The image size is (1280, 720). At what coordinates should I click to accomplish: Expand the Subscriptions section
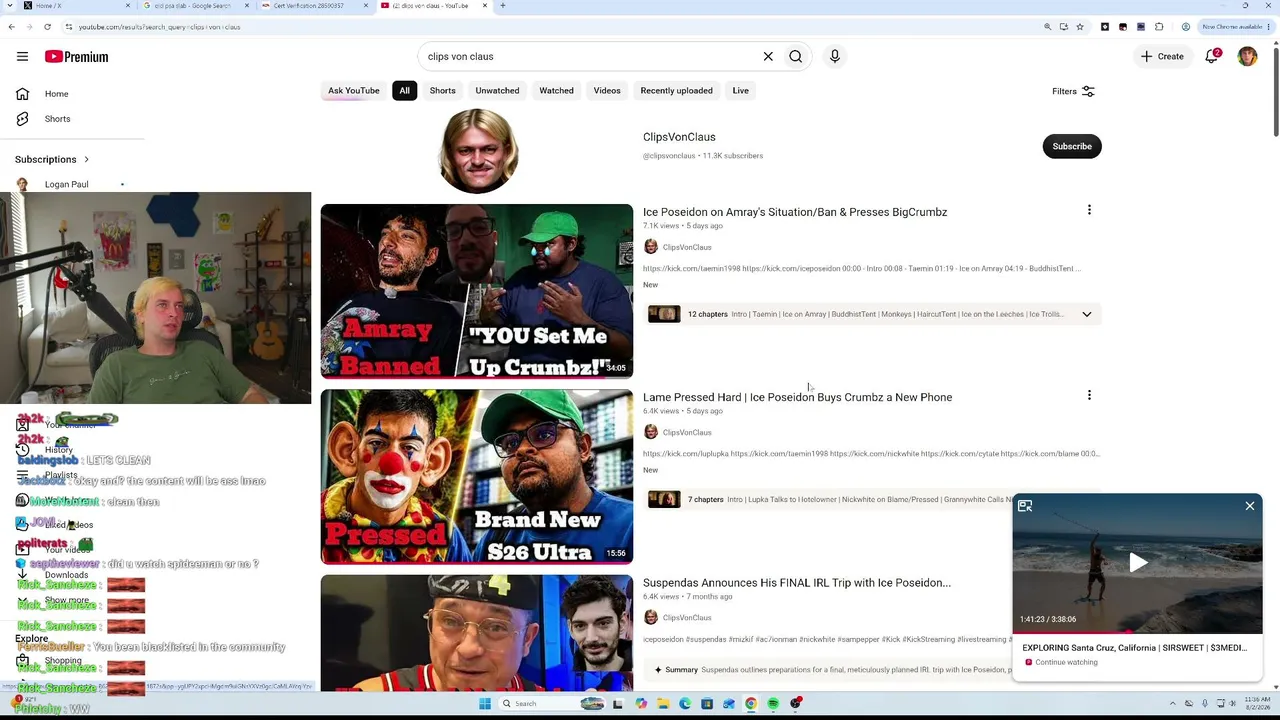pos(52,160)
